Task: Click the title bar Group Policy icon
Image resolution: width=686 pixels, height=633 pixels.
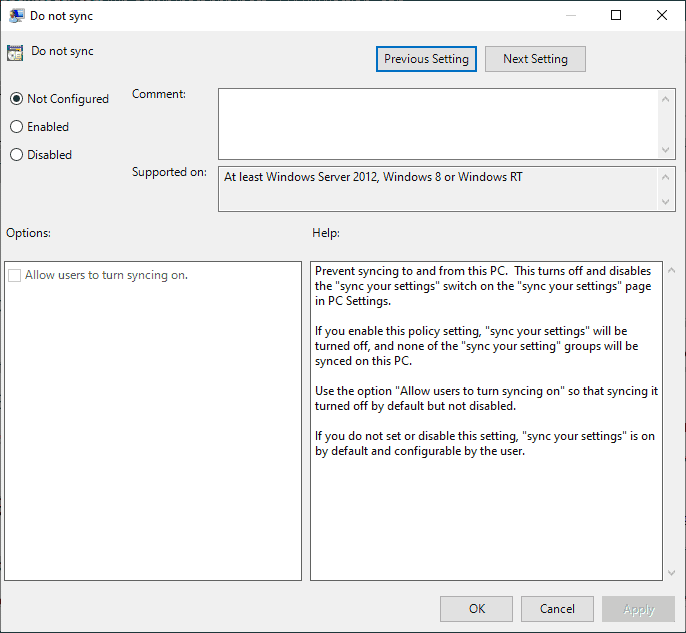Action: (16, 16)
